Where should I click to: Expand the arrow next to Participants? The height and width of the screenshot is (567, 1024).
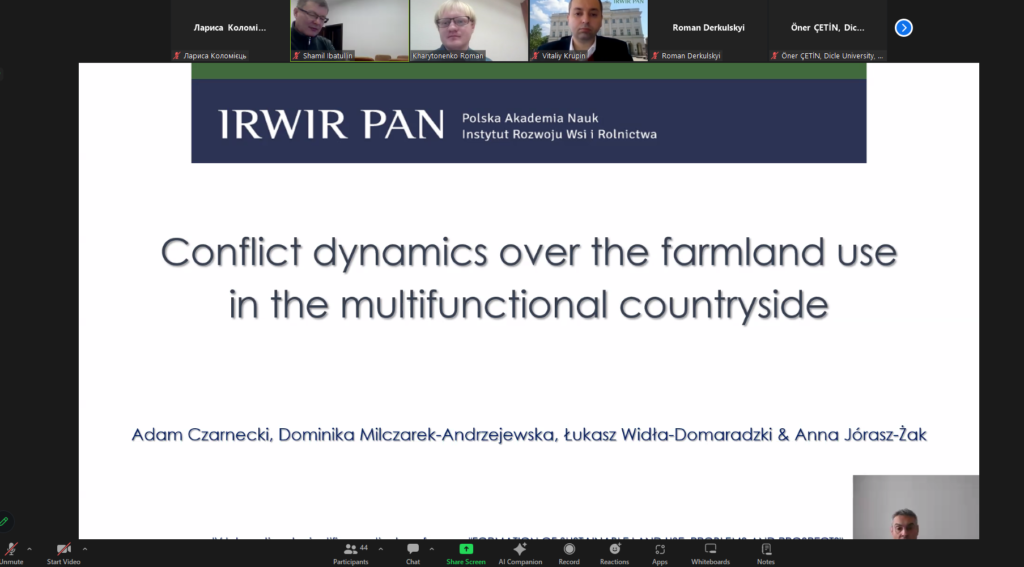click(x=382, y=549)
